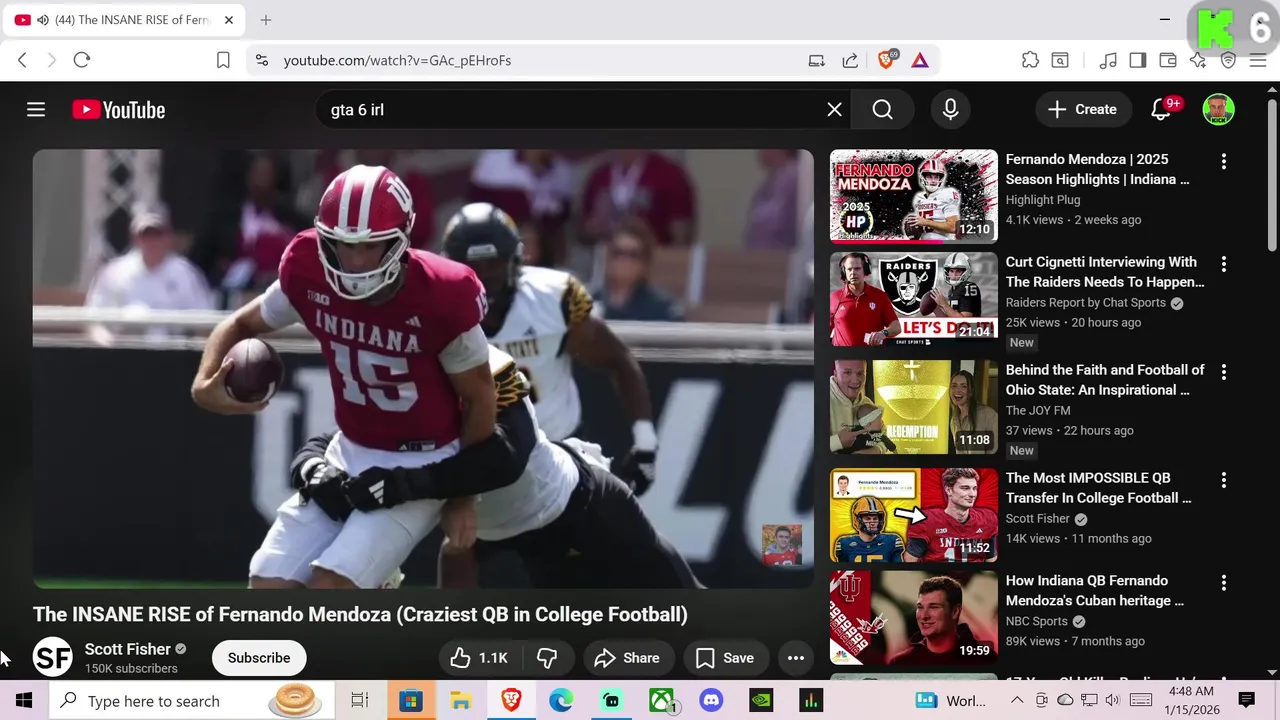Screen dimensions: 1280x720
Task: Select the YouTube browser tab
Action: [x=125, y=20]
